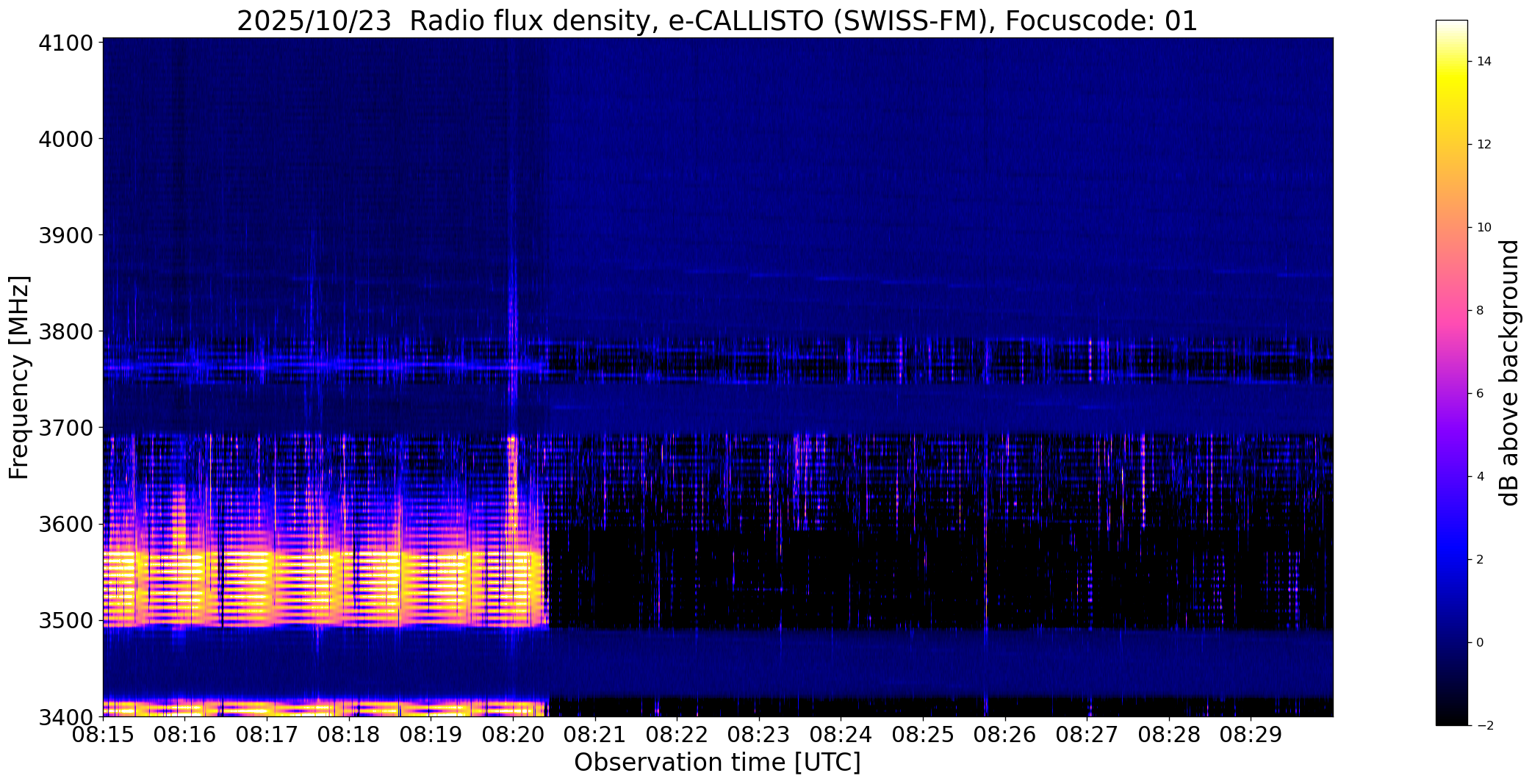Viewport: 1532px width, 784px height.
Task: Click the 08:17 time tick label
Action: tap(267, 735)
